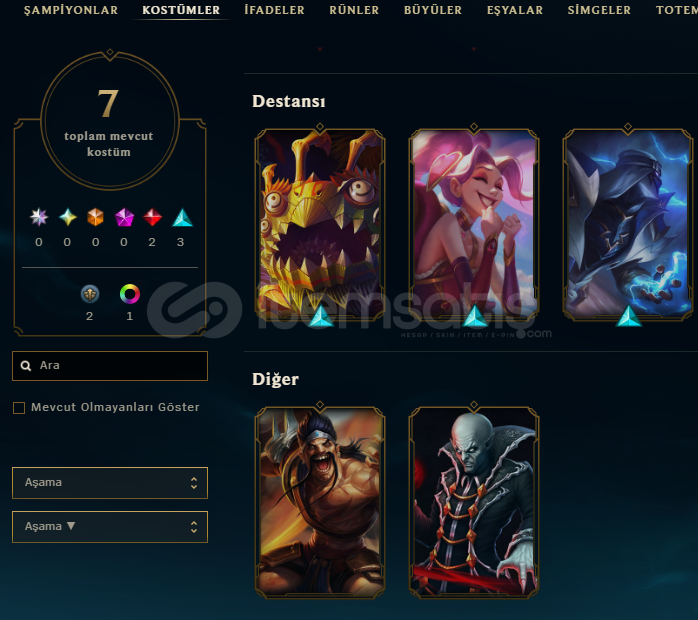Go to the İFADELER tab
The height and width of the screenshot is (620, 698).
click(274, 10)
